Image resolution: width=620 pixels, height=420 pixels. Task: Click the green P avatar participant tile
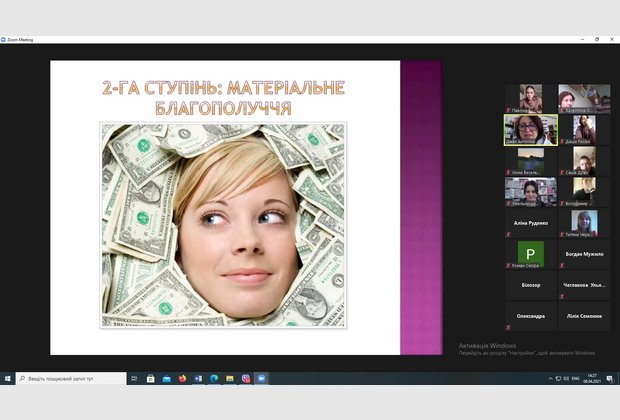530,254
